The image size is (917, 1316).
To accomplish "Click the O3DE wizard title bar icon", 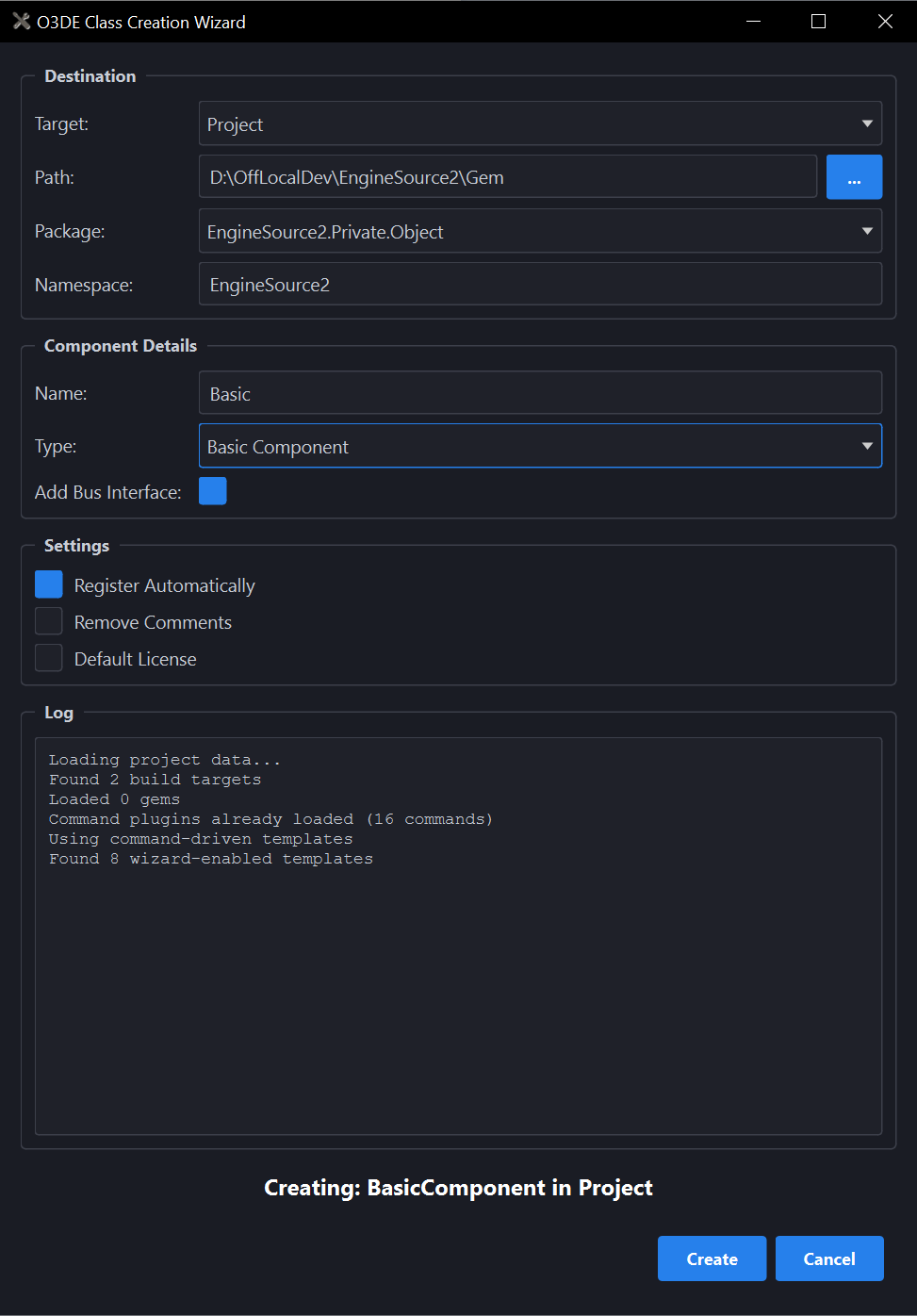I will click(21, 21).
